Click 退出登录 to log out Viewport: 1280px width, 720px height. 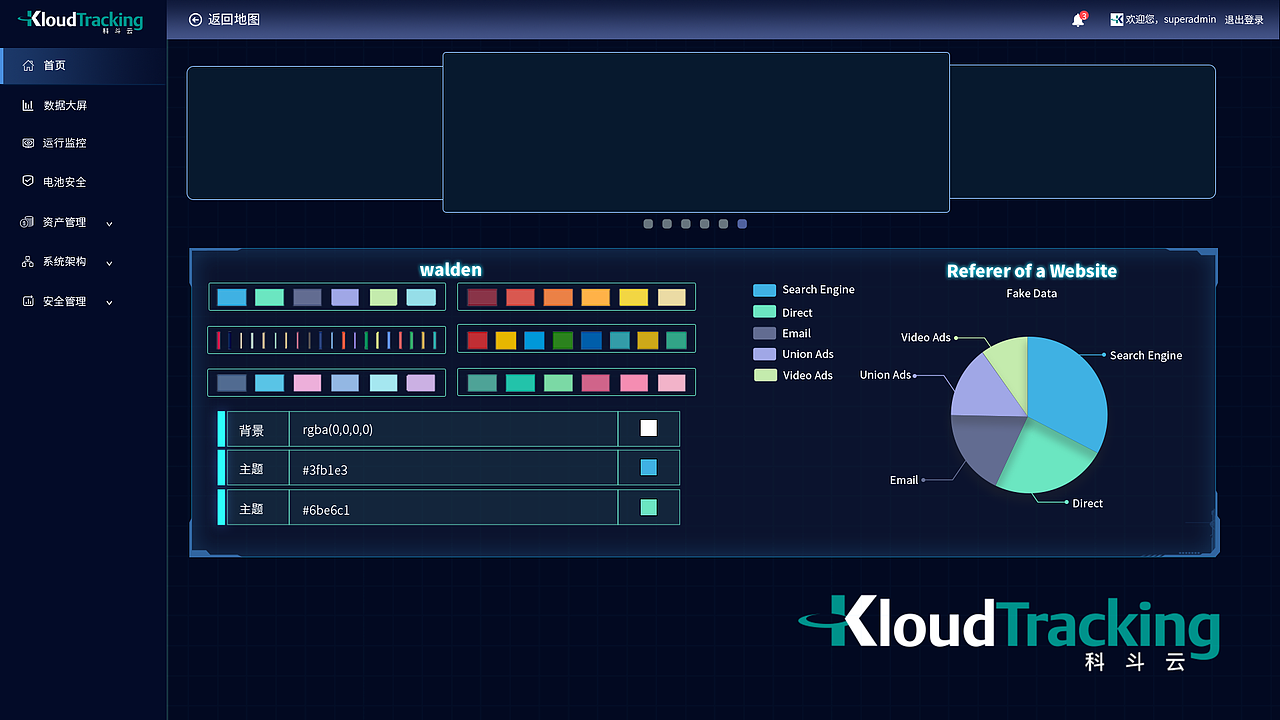click(1244, 20)
